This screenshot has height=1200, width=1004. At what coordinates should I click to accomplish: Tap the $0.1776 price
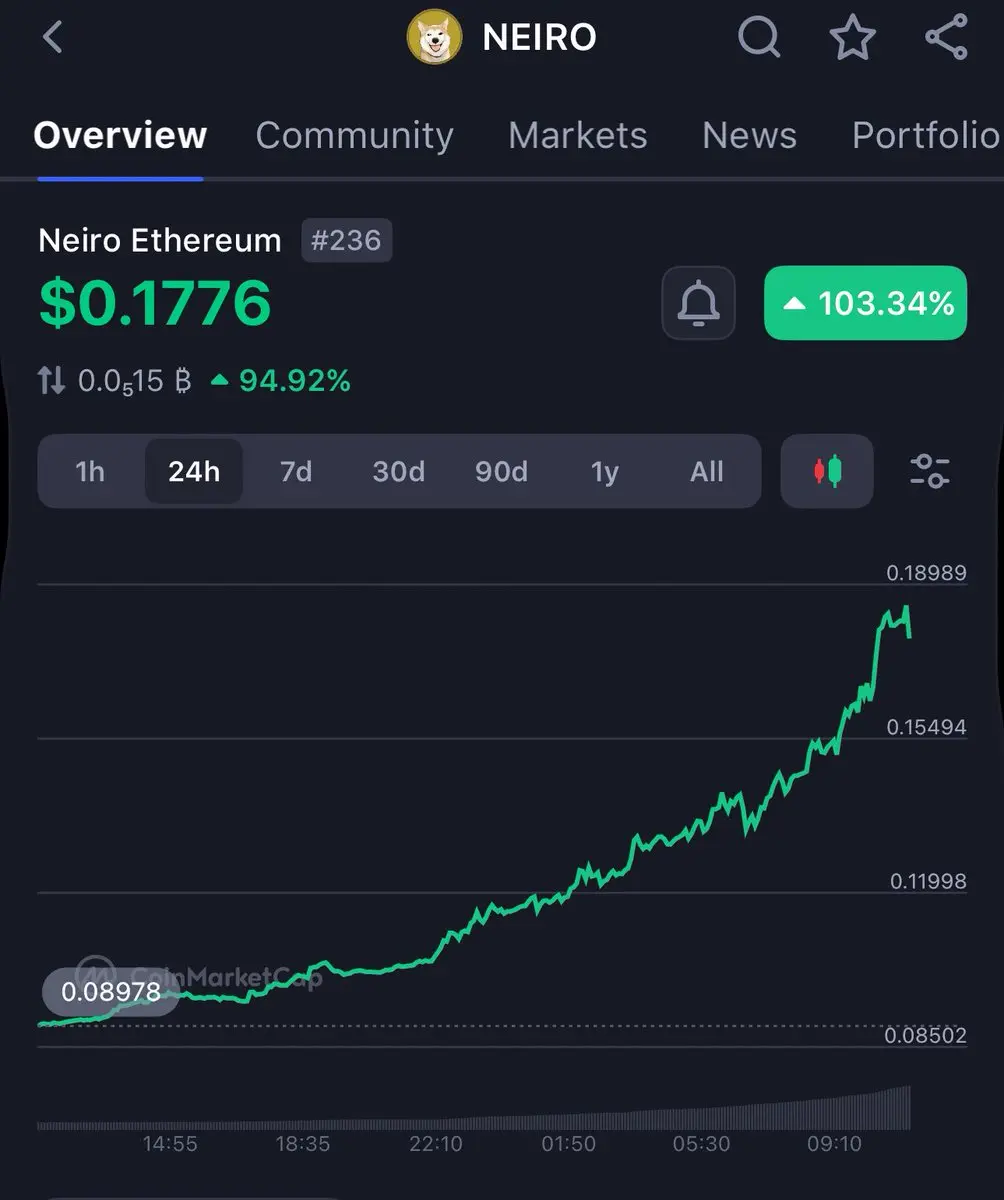coord(155,303)
